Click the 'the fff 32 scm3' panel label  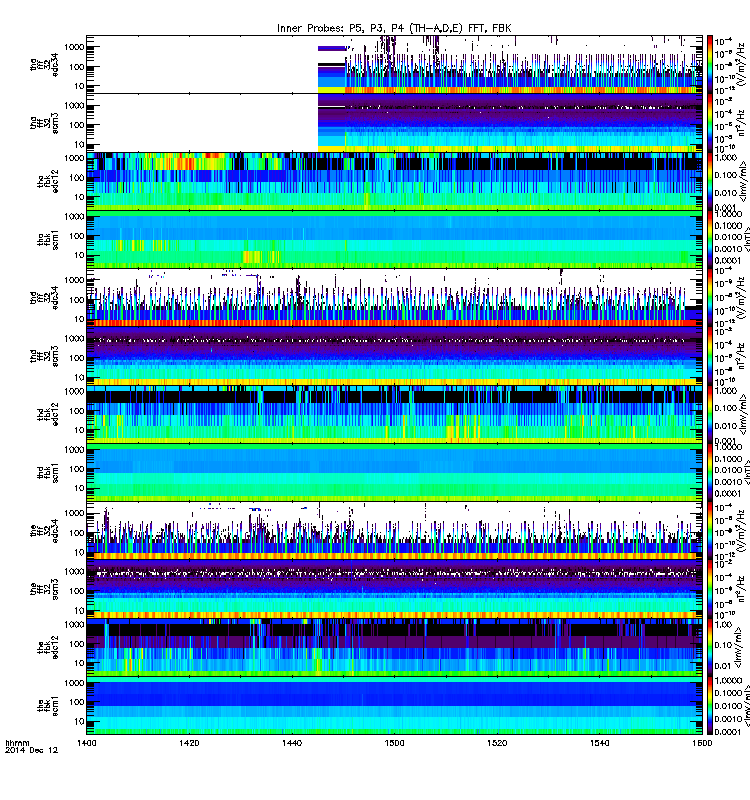pyautogui.click(x=44, y=589)
